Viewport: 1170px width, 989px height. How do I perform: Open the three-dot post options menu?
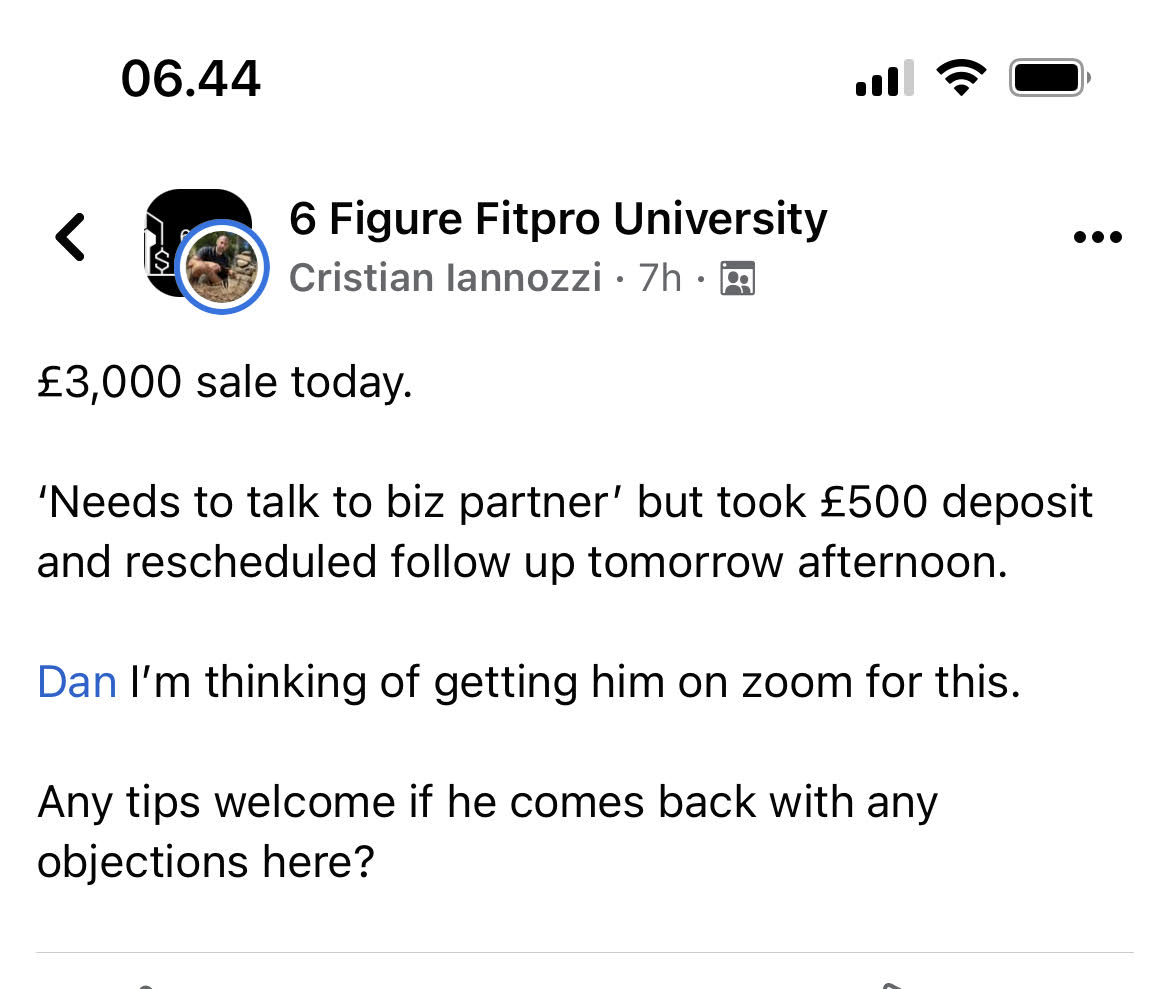[x=1097, y=237]
